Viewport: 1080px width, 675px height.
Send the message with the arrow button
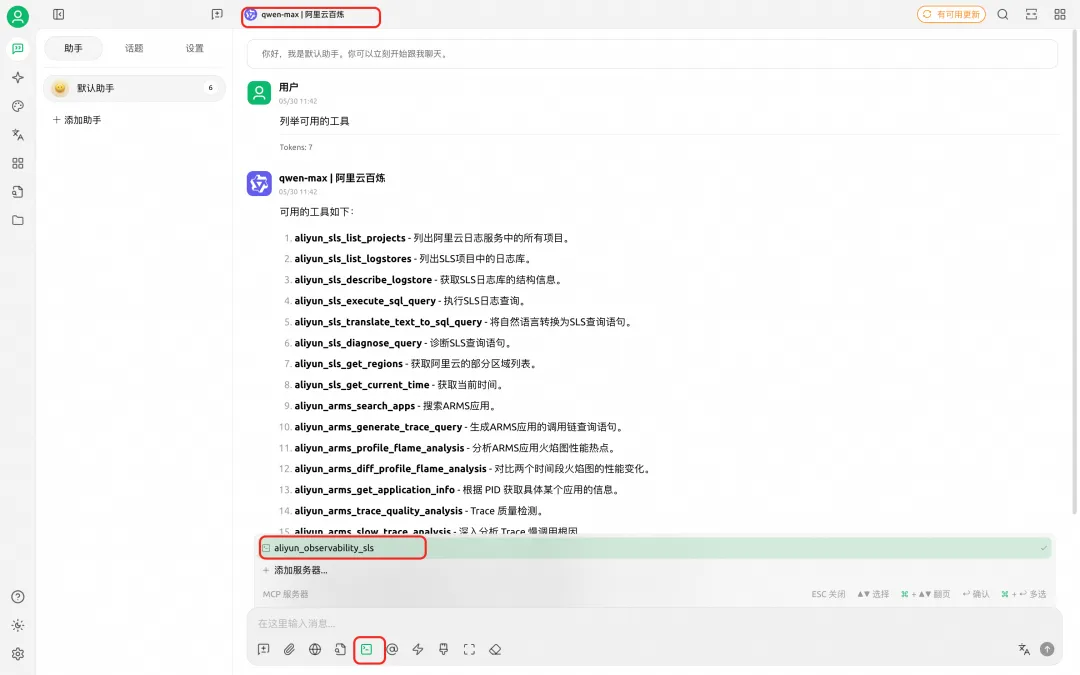[x=1046, y=649]
